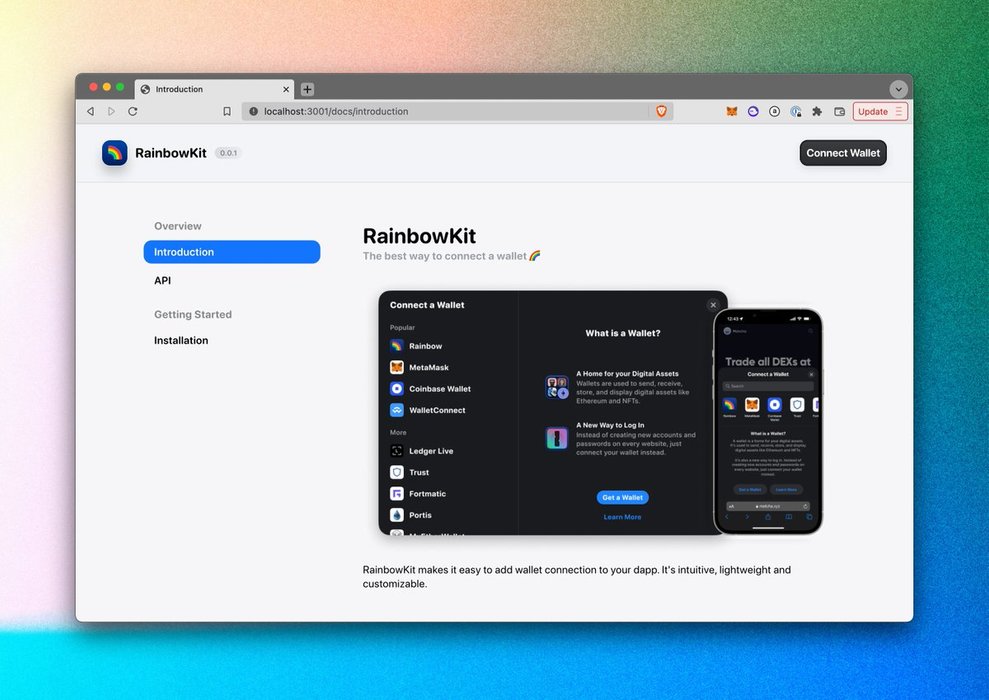Click the localhost address bar
The height and width of the screenshot is (700, 989).
(457, 111)
